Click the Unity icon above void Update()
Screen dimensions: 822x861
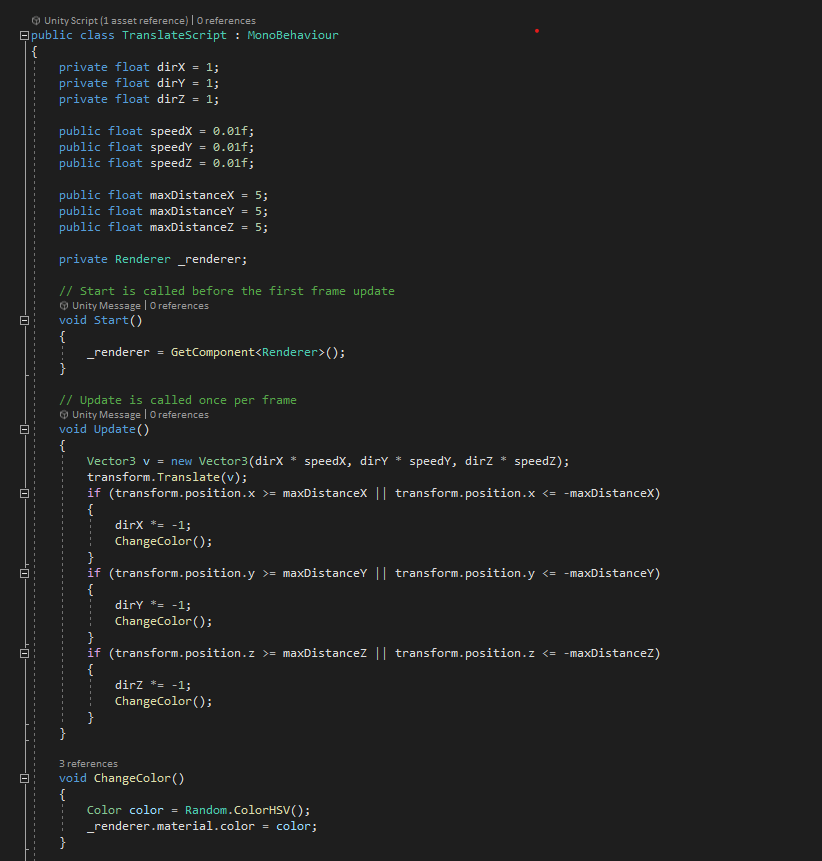tap(64, 415)
